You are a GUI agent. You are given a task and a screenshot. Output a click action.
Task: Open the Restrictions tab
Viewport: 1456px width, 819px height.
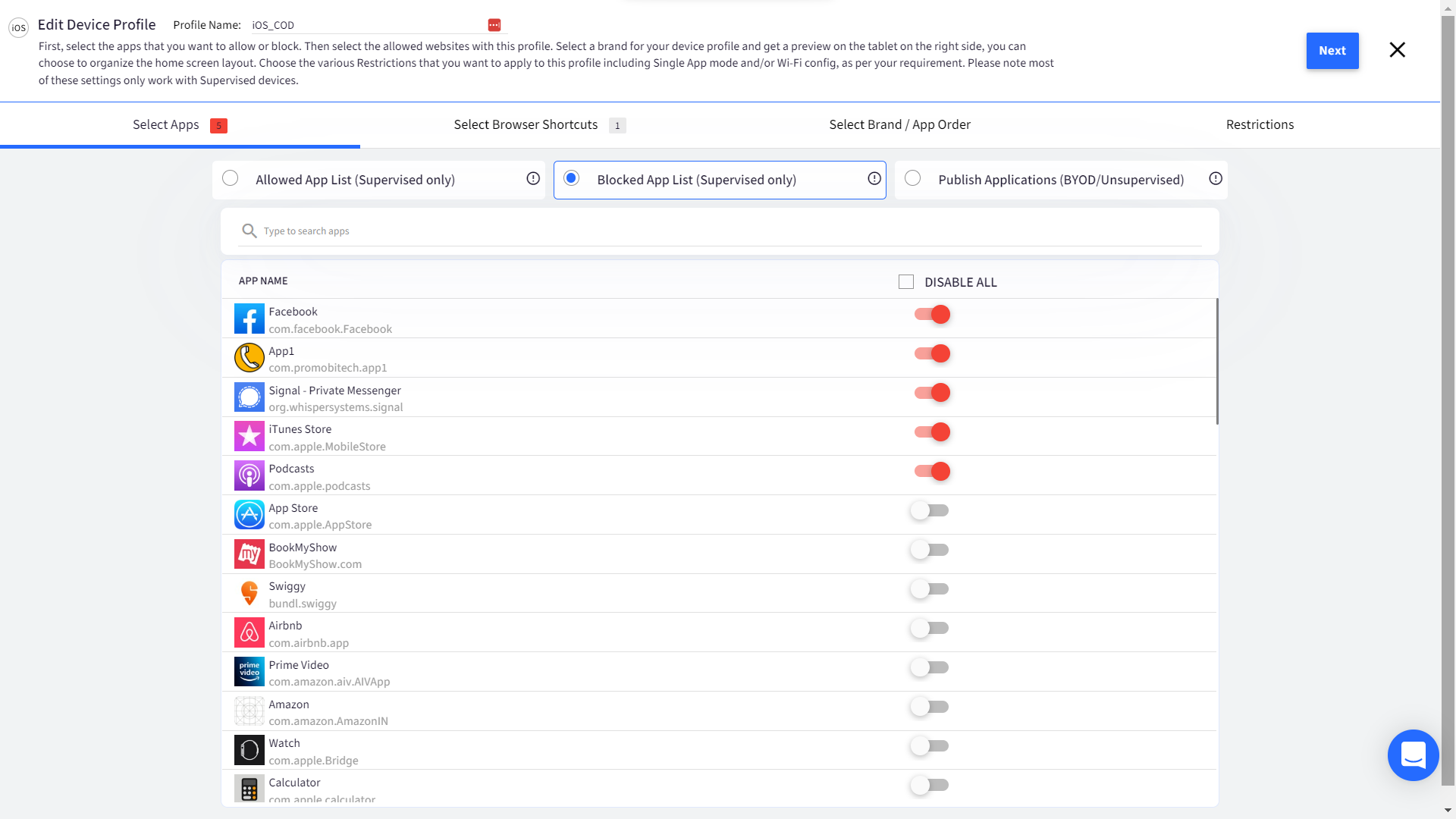tap(1260, 124)
